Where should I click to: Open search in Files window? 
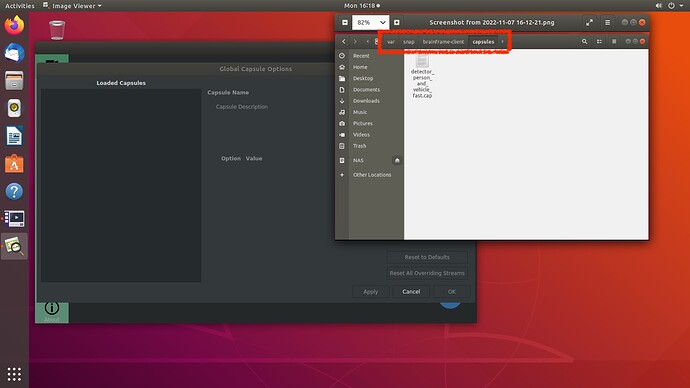584,41
